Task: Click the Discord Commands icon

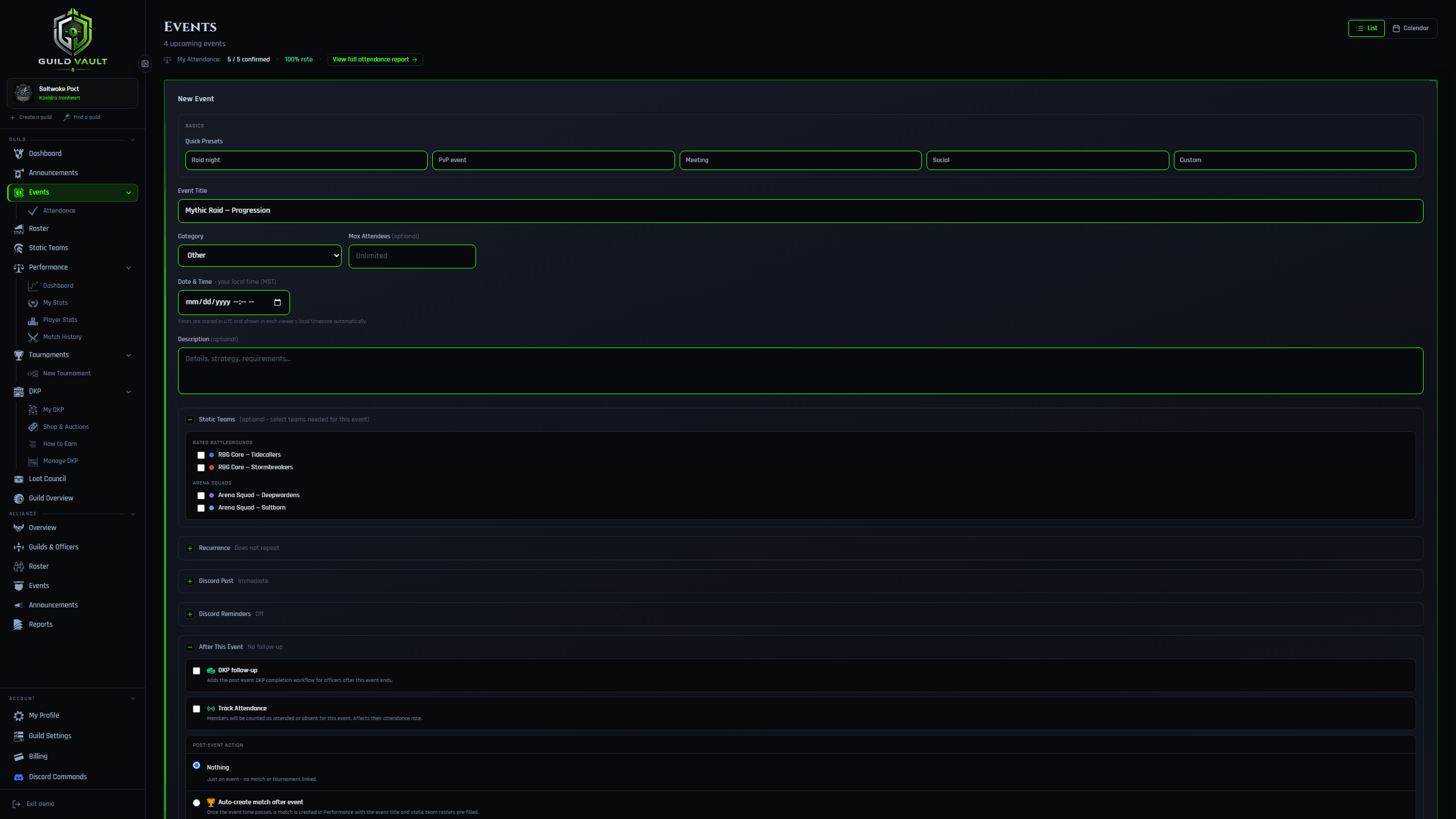Action: point(19,777)
